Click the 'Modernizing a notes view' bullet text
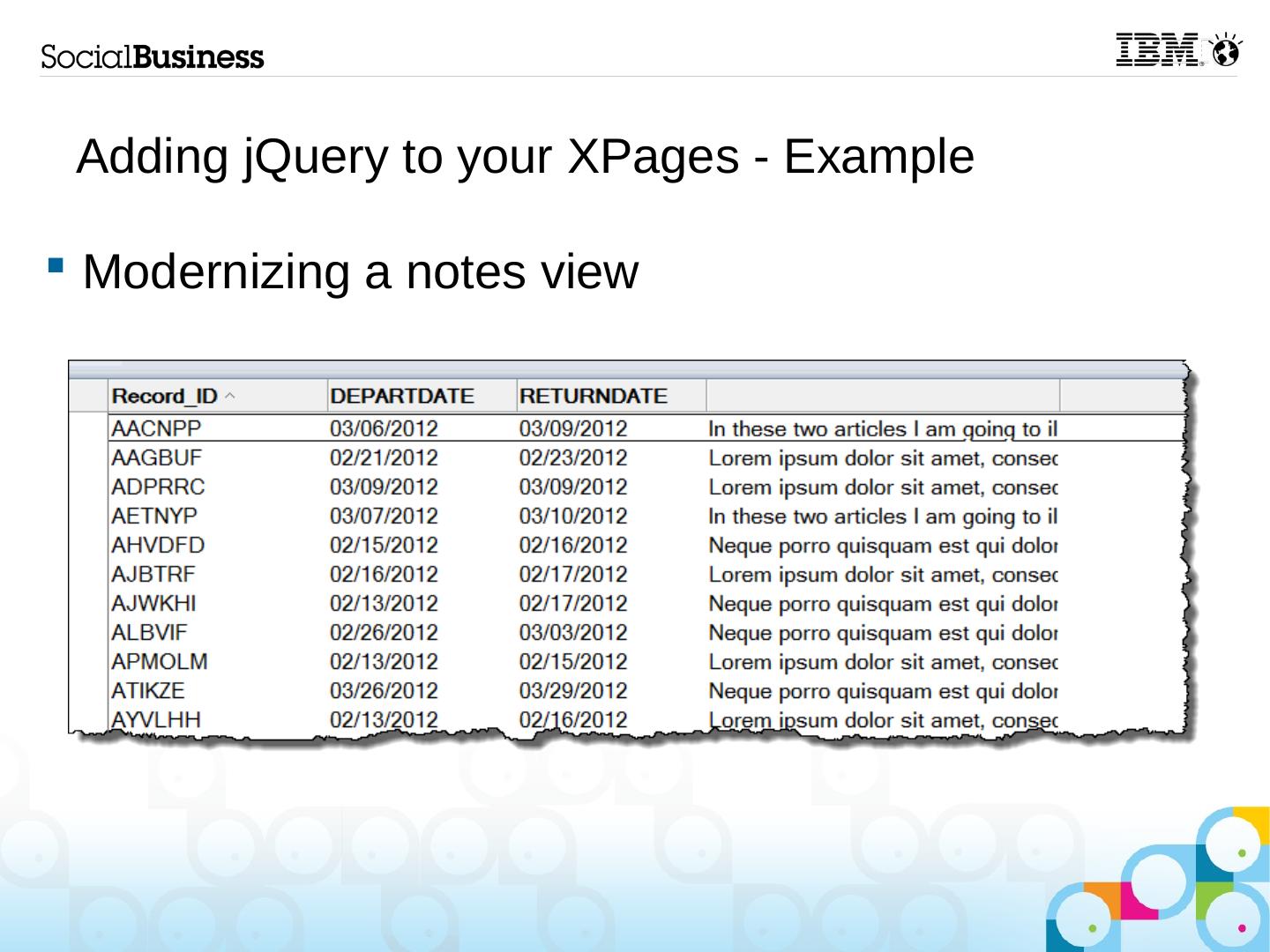 360,271
